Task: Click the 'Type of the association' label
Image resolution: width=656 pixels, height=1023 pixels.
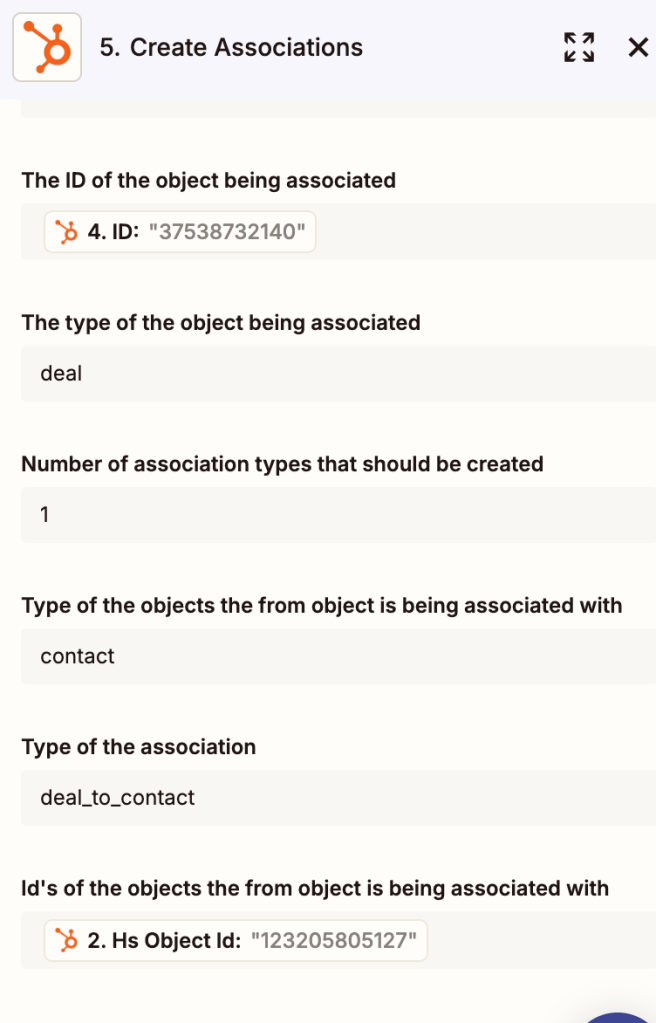Action: 138,747
